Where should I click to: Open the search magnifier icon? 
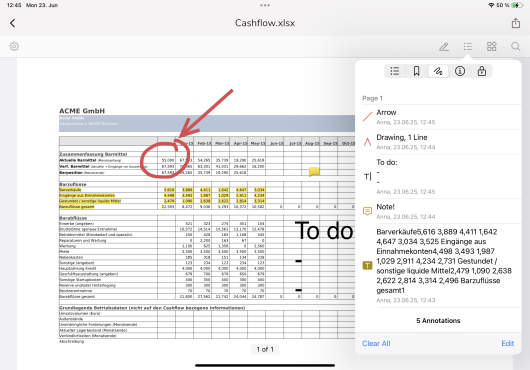coord(515,46)
